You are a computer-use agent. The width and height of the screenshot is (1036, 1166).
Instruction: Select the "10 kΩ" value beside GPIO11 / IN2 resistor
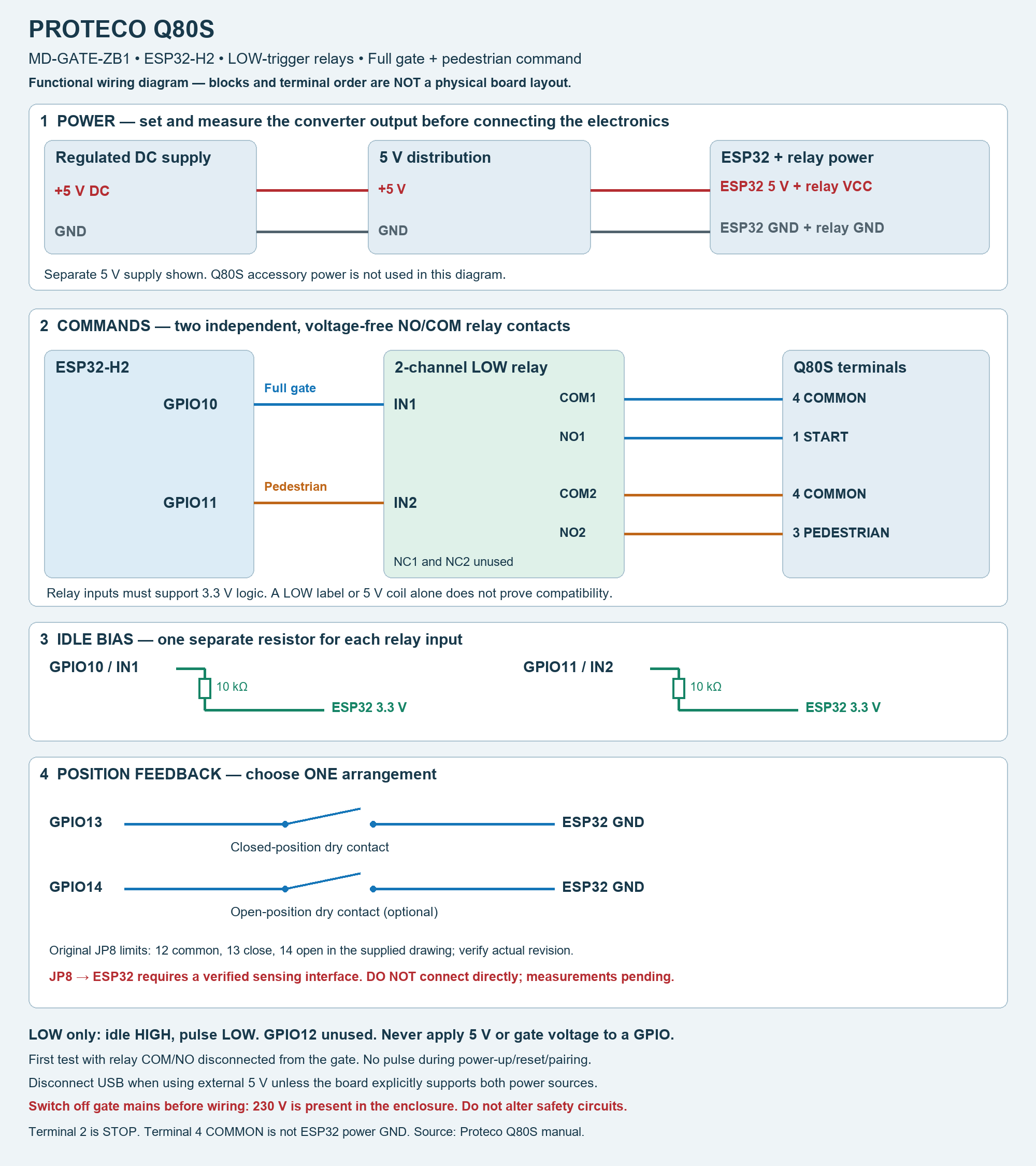pos(706,687)
